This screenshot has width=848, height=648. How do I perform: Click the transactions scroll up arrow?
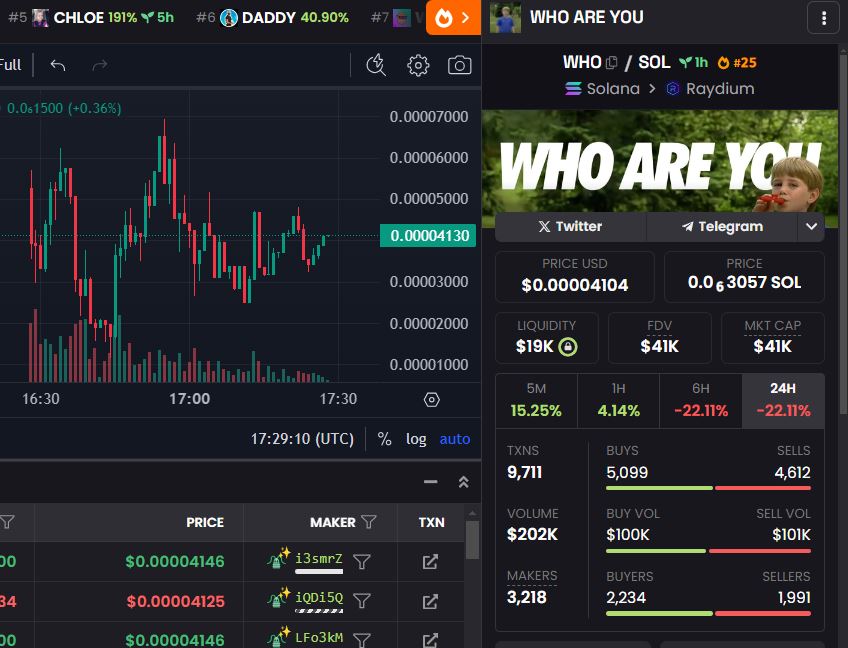pos(472,513)
